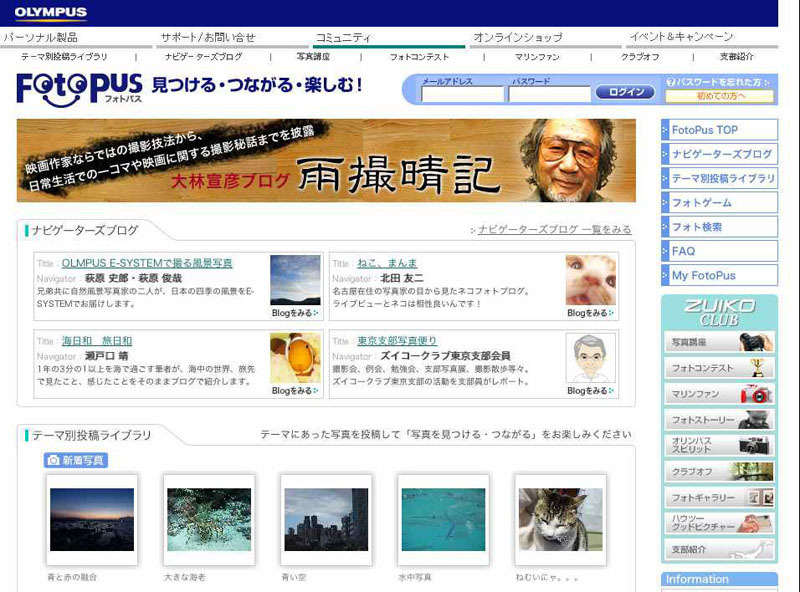Go to テーマ別投稿ライブラリ submenu item
Screen dimensions: 800x592
(64, 57)
